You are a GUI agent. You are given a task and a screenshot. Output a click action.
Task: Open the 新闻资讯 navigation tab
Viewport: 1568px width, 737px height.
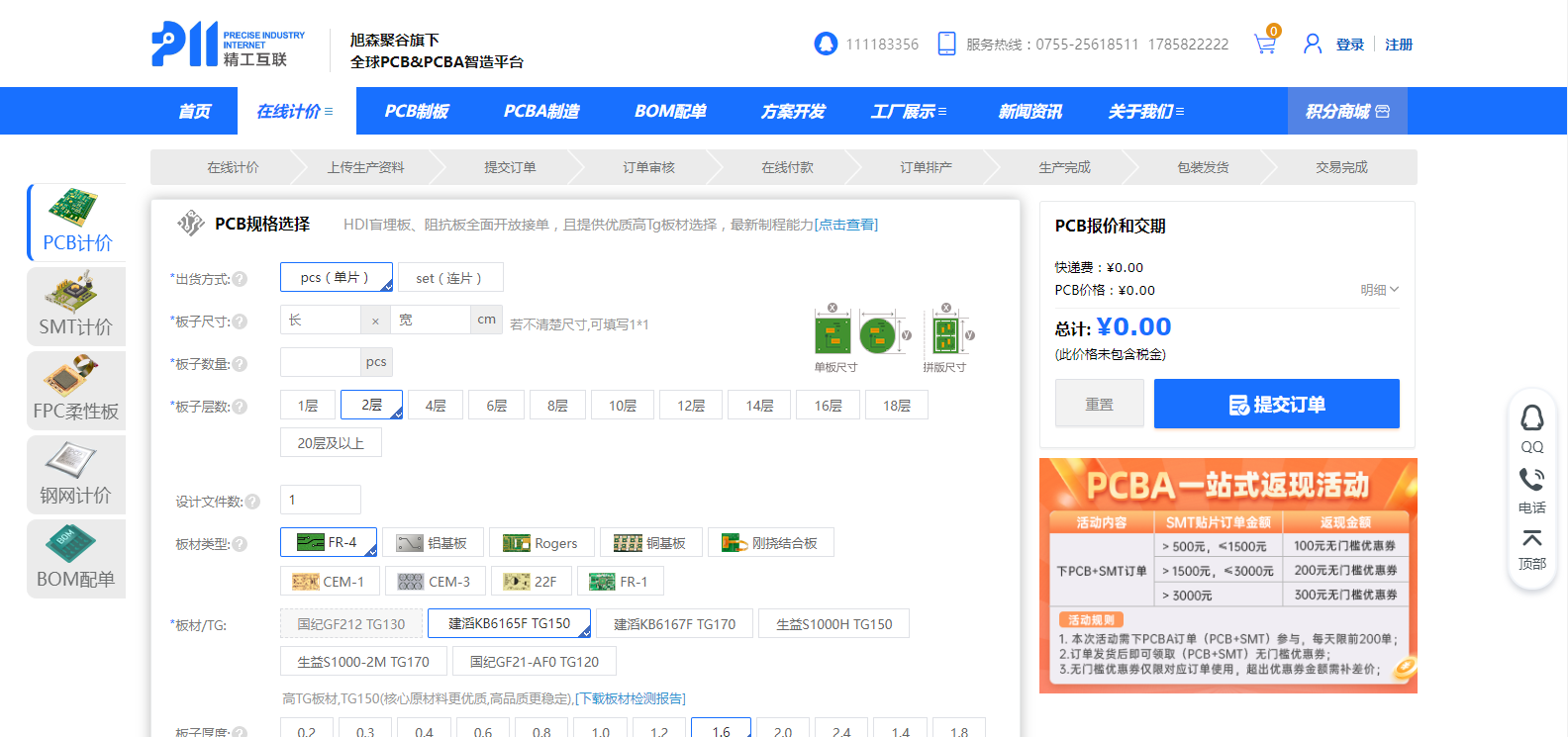click(1029, 112)
